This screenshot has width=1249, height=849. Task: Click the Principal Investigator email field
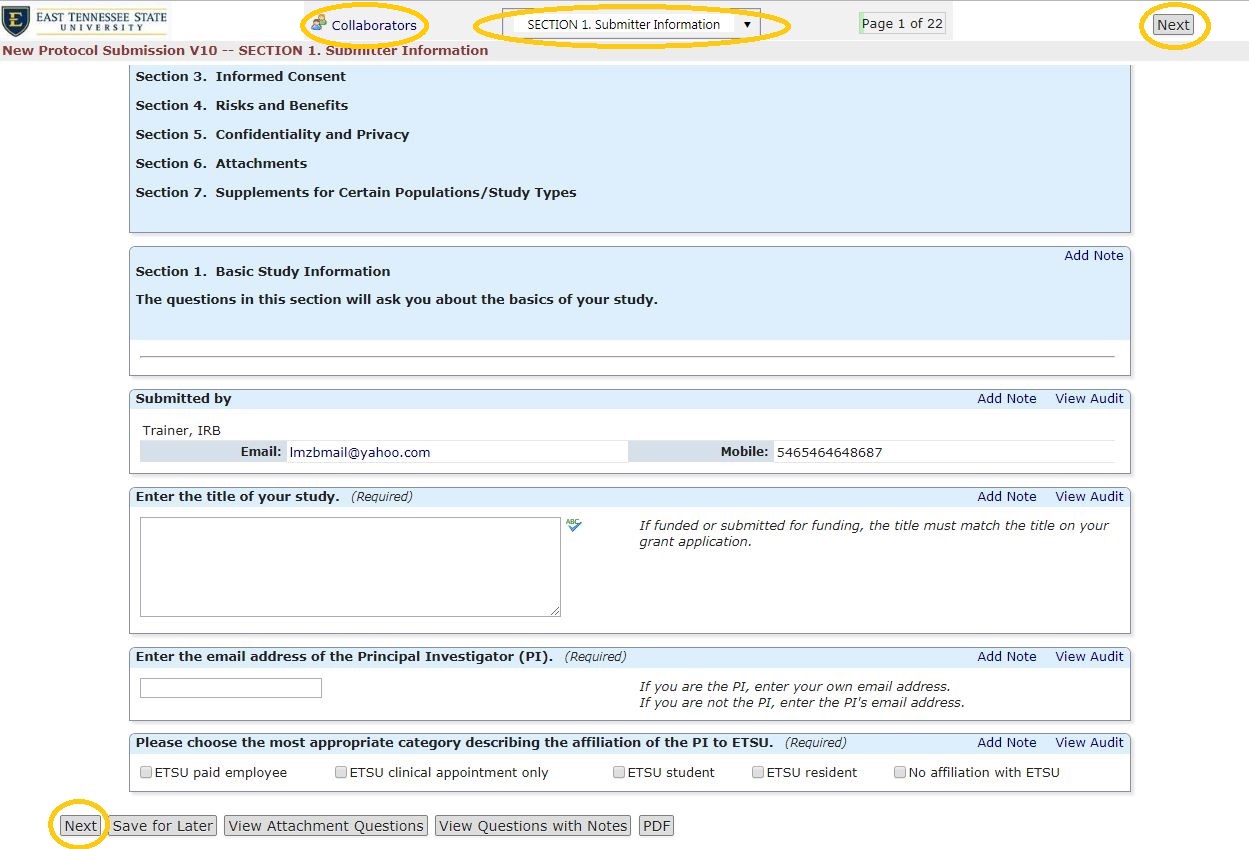231,688
